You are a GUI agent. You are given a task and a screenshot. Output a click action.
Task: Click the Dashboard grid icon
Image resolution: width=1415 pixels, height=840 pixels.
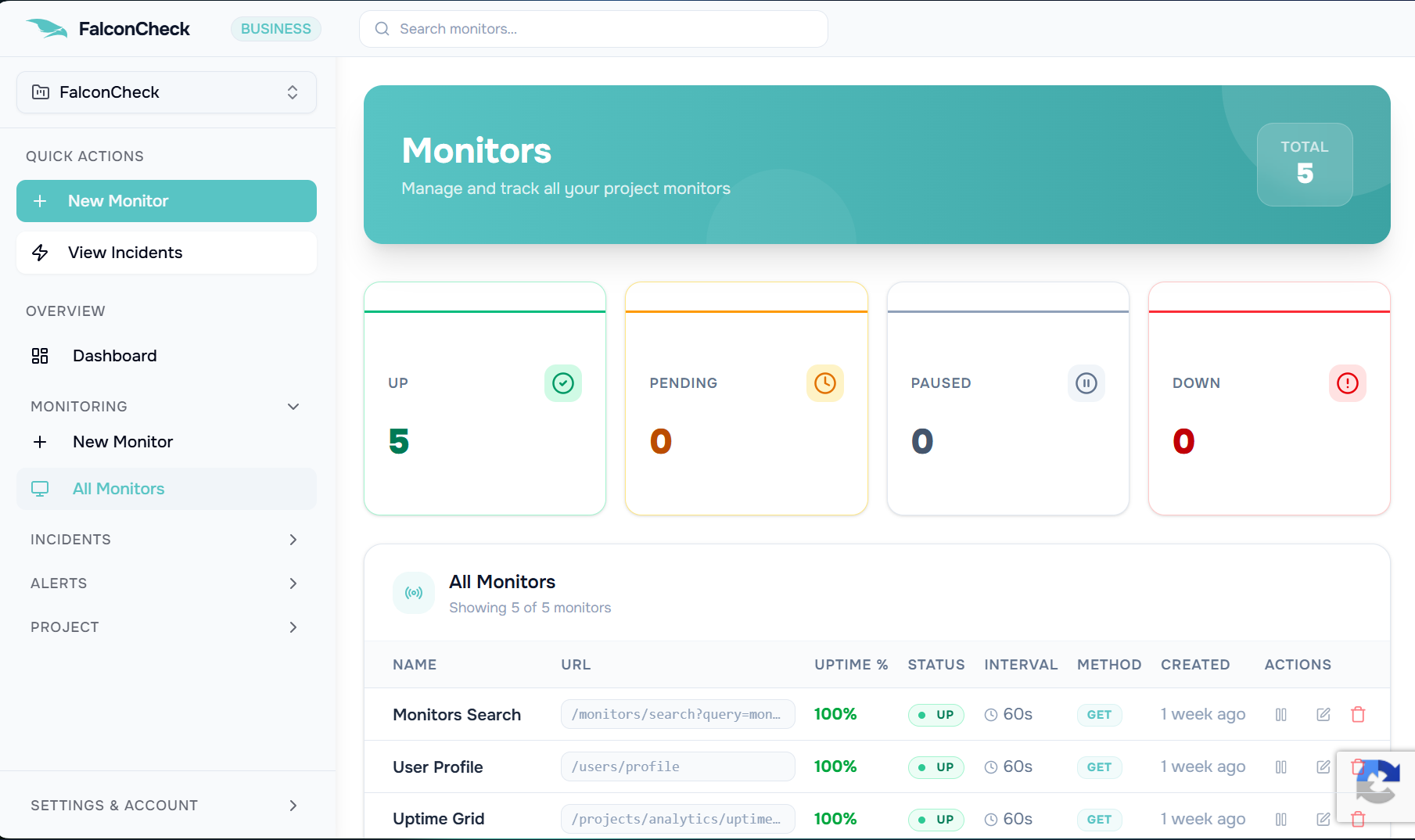point(40,356)
